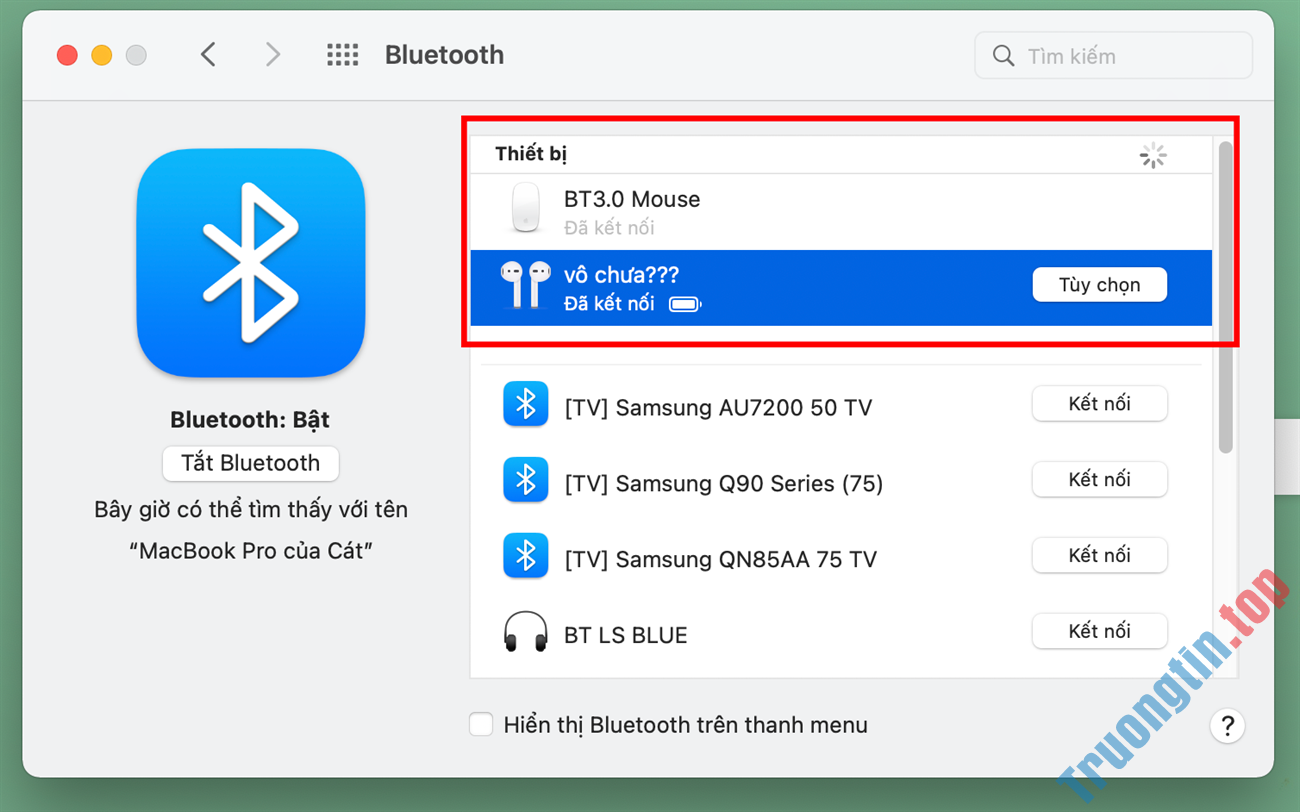Select BT LS BLUE device name
Screen dimensions: 1300x812
pyautogui.click(x=625, y=635)
